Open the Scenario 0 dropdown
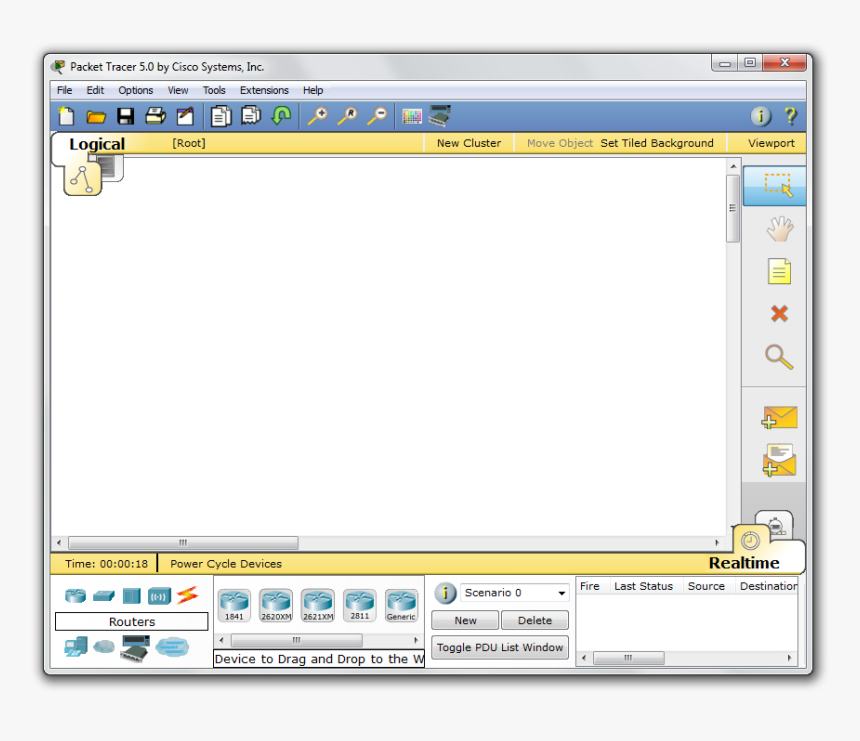Screen dimensions: 860x741 click(x=514, y=593)
